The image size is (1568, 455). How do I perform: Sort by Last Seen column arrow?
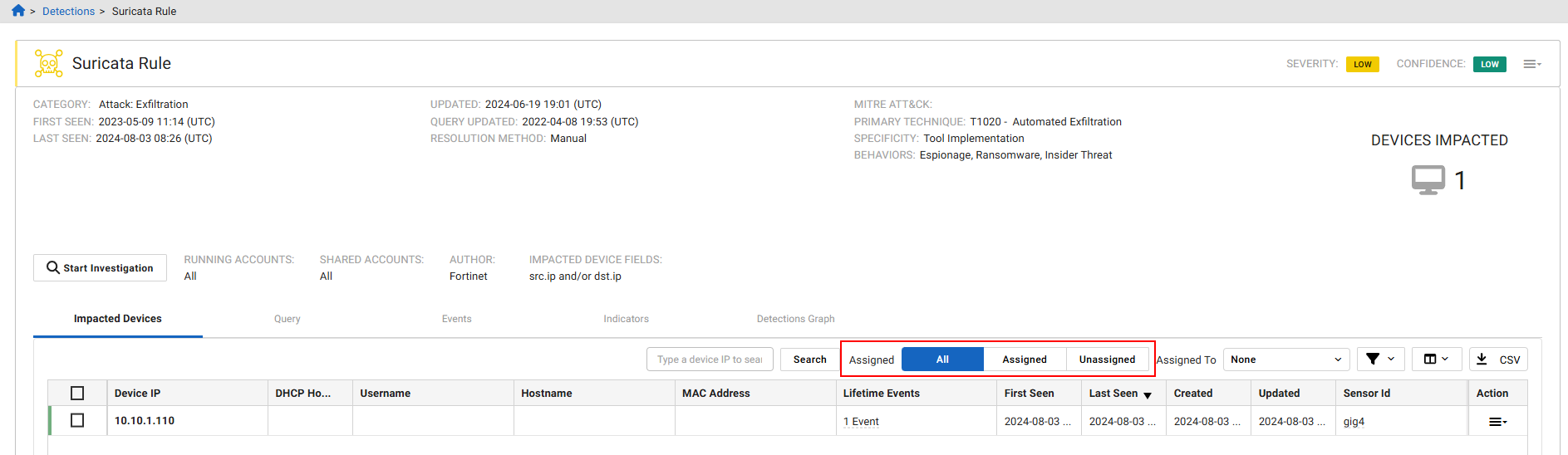point(1148,395)
